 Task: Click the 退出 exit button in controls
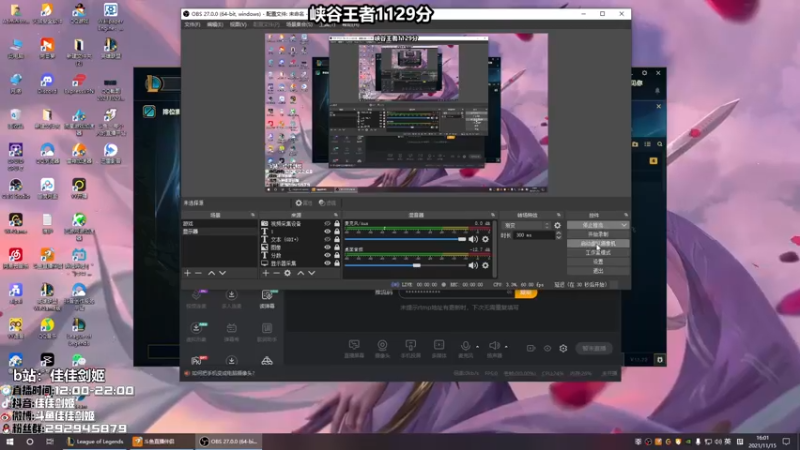[x=598, y=271]
